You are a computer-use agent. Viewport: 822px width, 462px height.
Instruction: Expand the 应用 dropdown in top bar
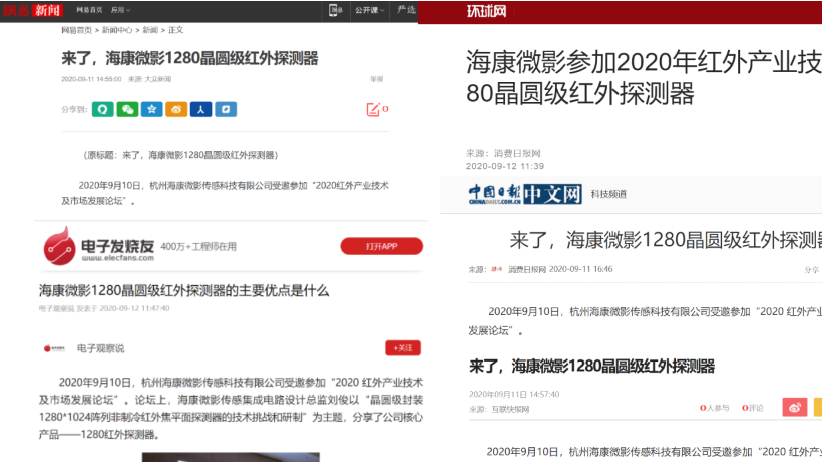tap(121, 10)
